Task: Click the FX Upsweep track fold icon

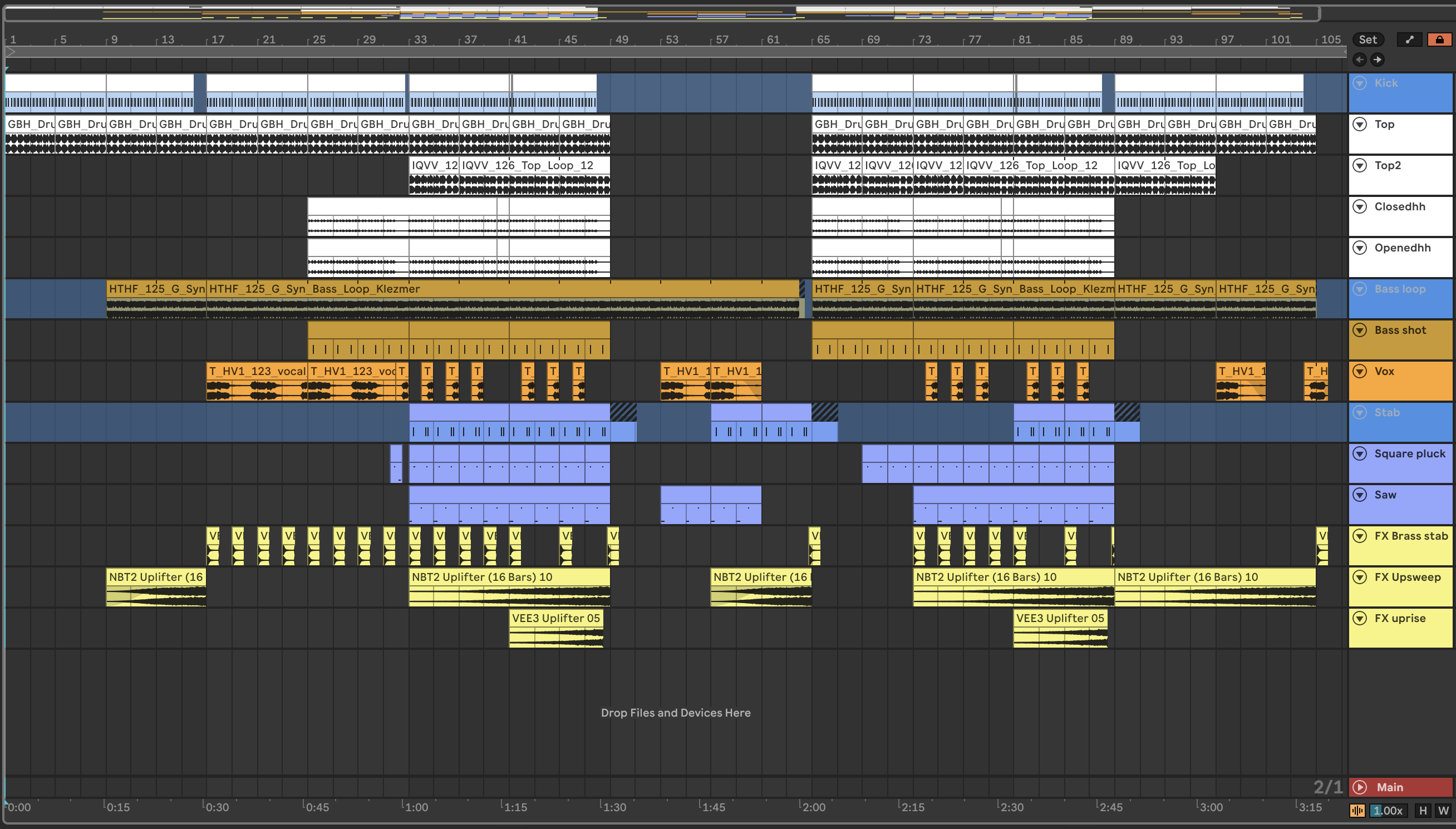Action: (1360, 577)
